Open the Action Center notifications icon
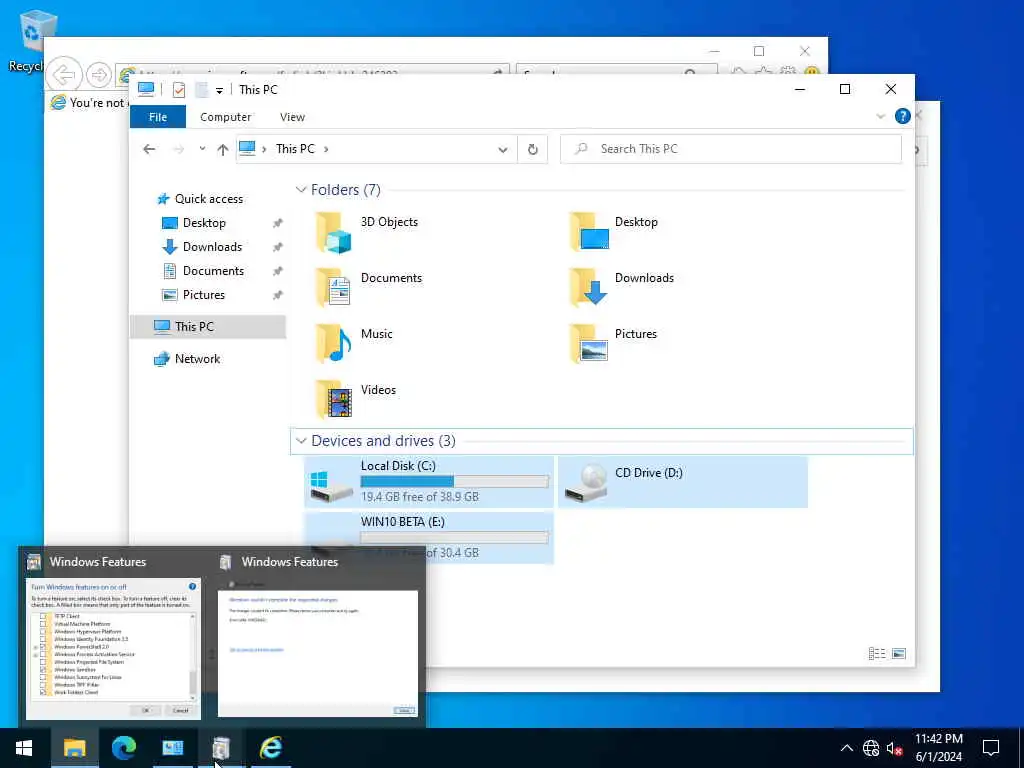 point(991,748)
